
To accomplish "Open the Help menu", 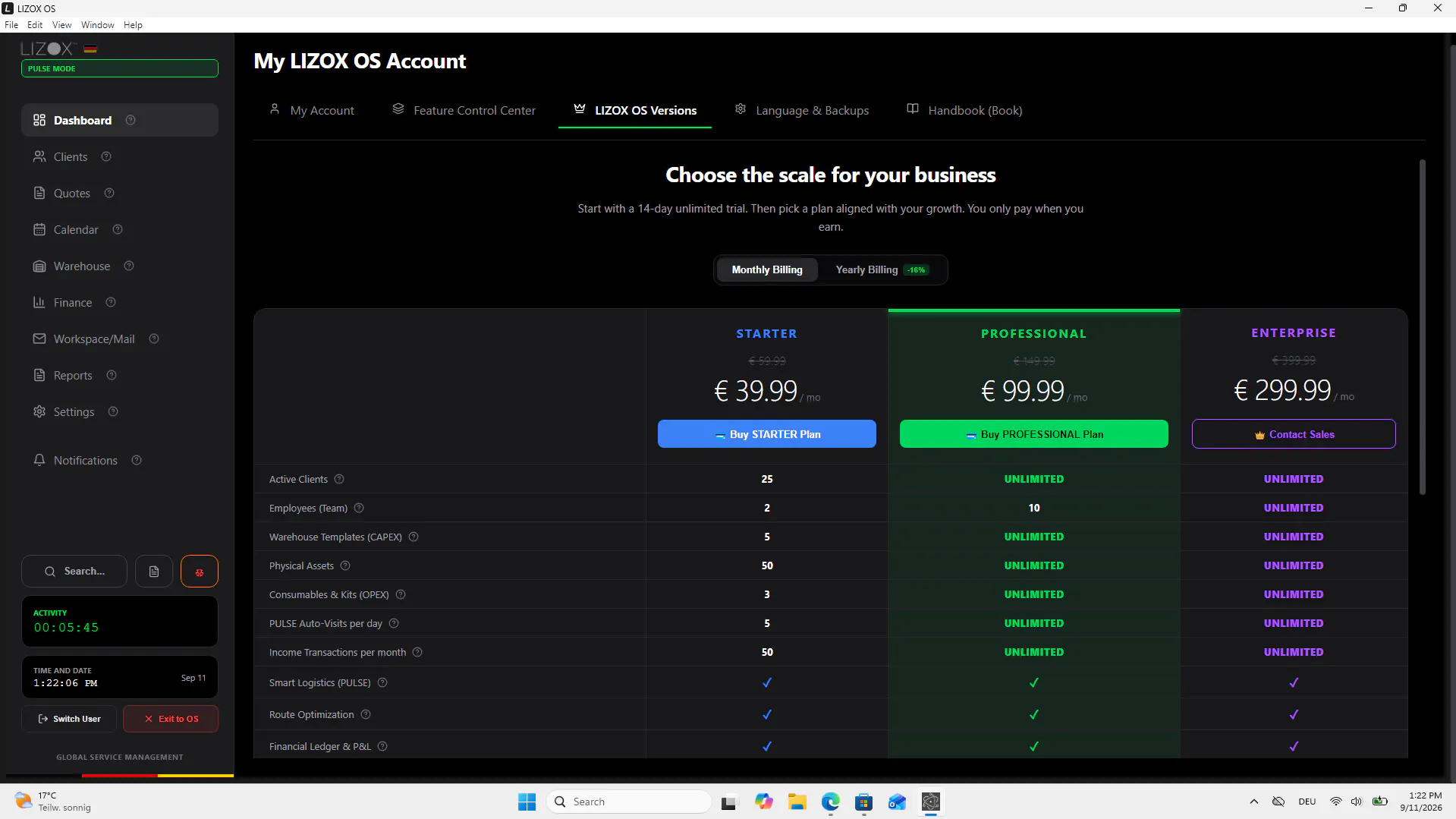I will [x=133, y=25].
